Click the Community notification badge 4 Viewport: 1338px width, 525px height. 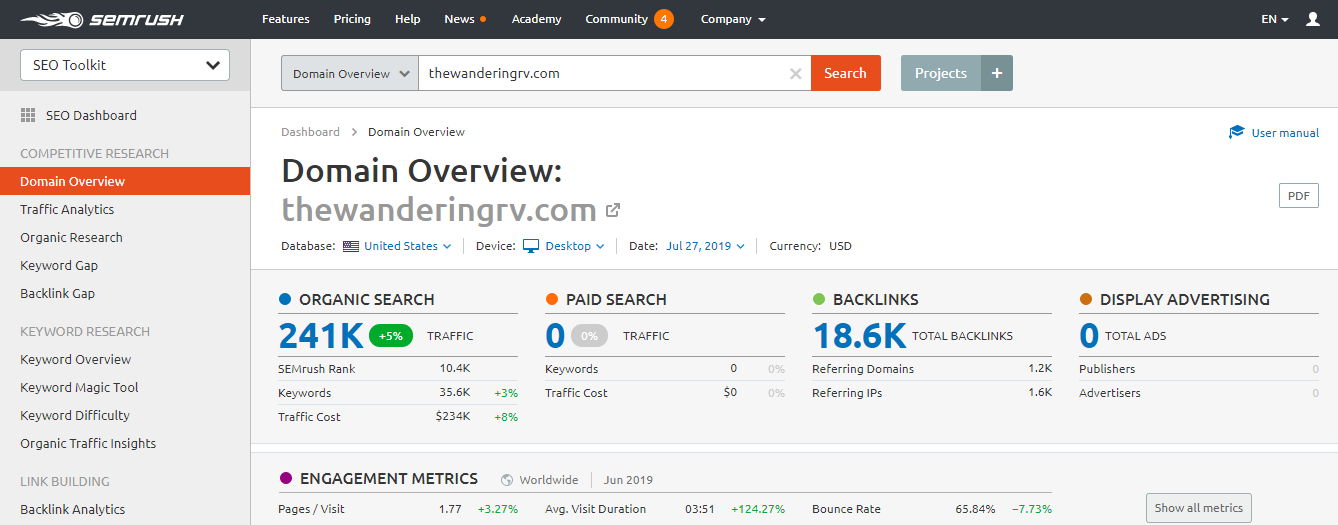tap(664, 19)
